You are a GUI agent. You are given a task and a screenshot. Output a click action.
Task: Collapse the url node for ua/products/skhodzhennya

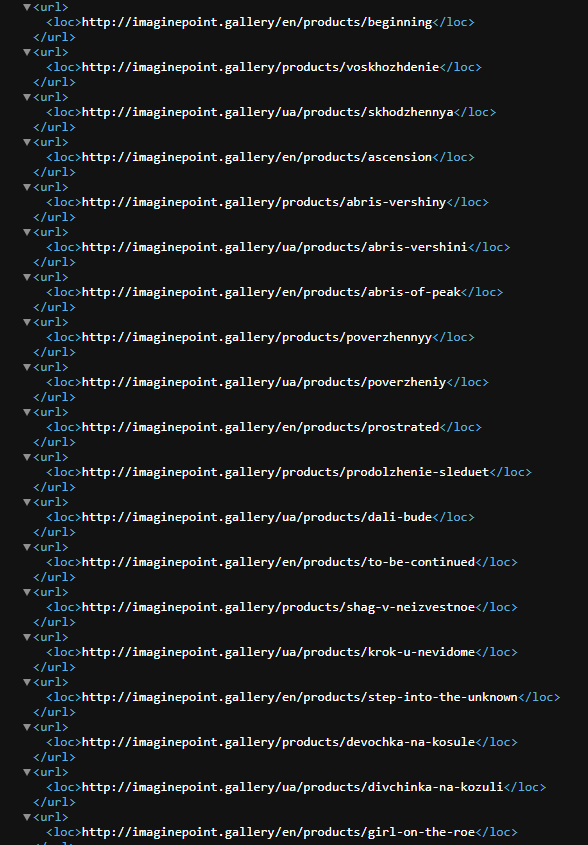click(x=27, y=98)
